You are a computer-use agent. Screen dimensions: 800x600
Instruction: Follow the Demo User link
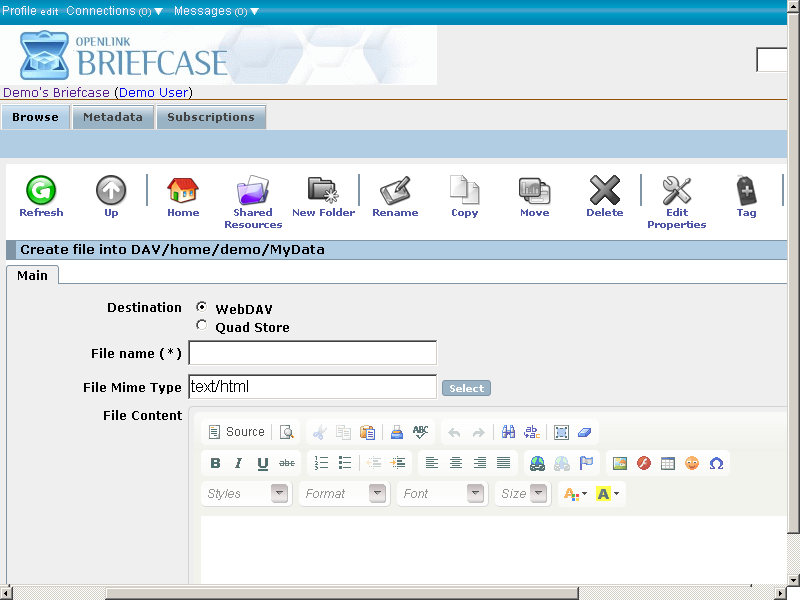pos(153,92)
